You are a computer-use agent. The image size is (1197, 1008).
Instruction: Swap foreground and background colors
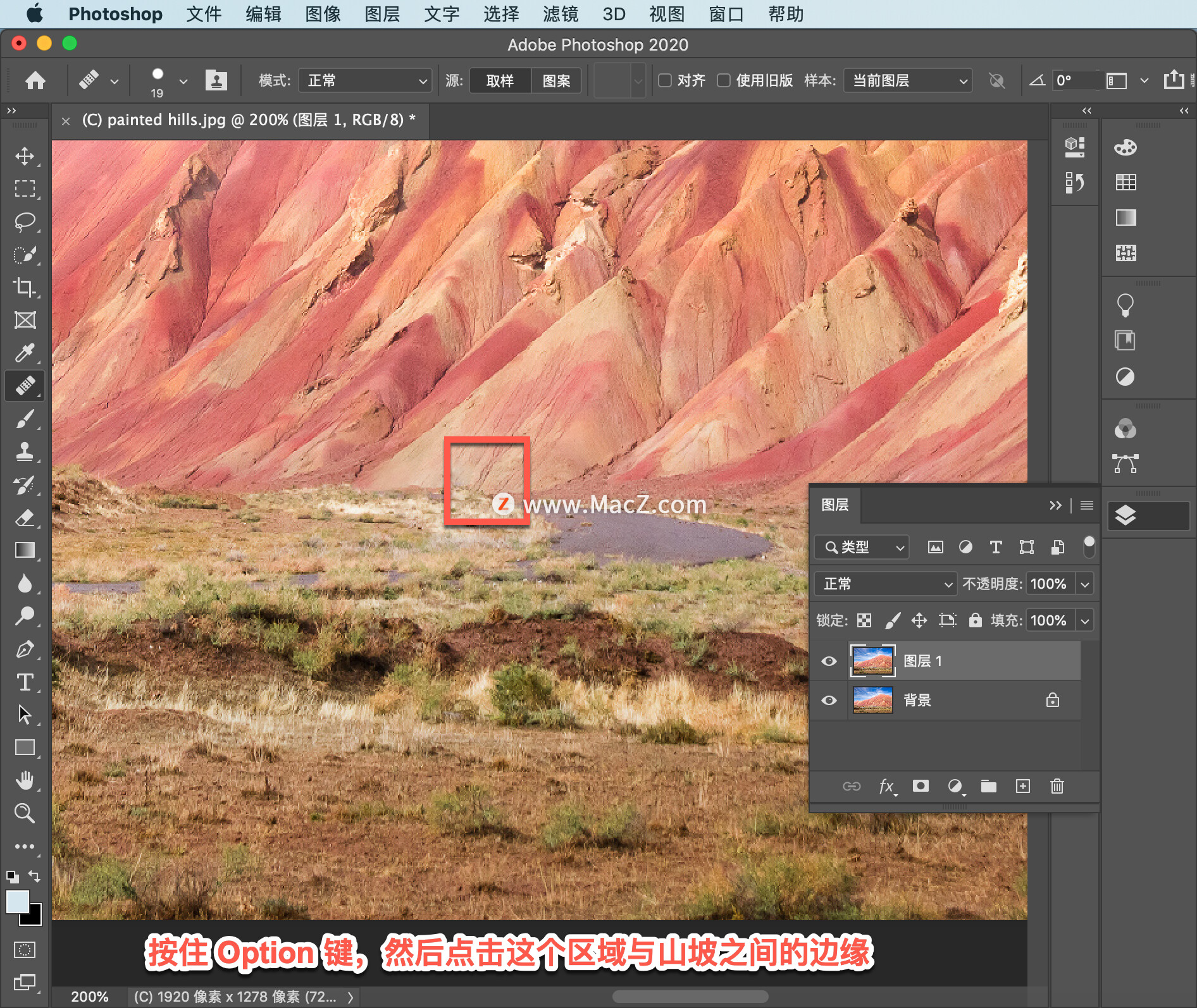(x=35, y=876)
